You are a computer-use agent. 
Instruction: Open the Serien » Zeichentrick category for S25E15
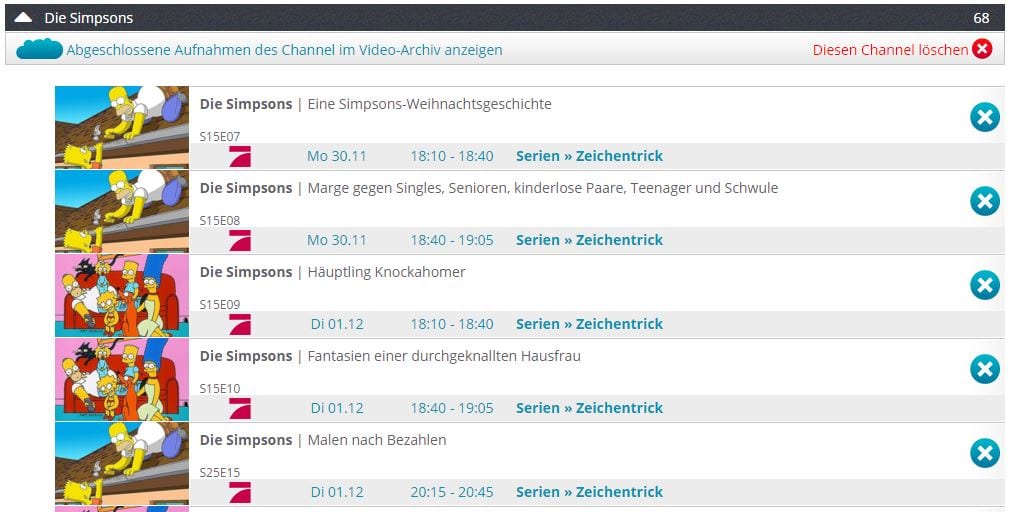point(589,492)
